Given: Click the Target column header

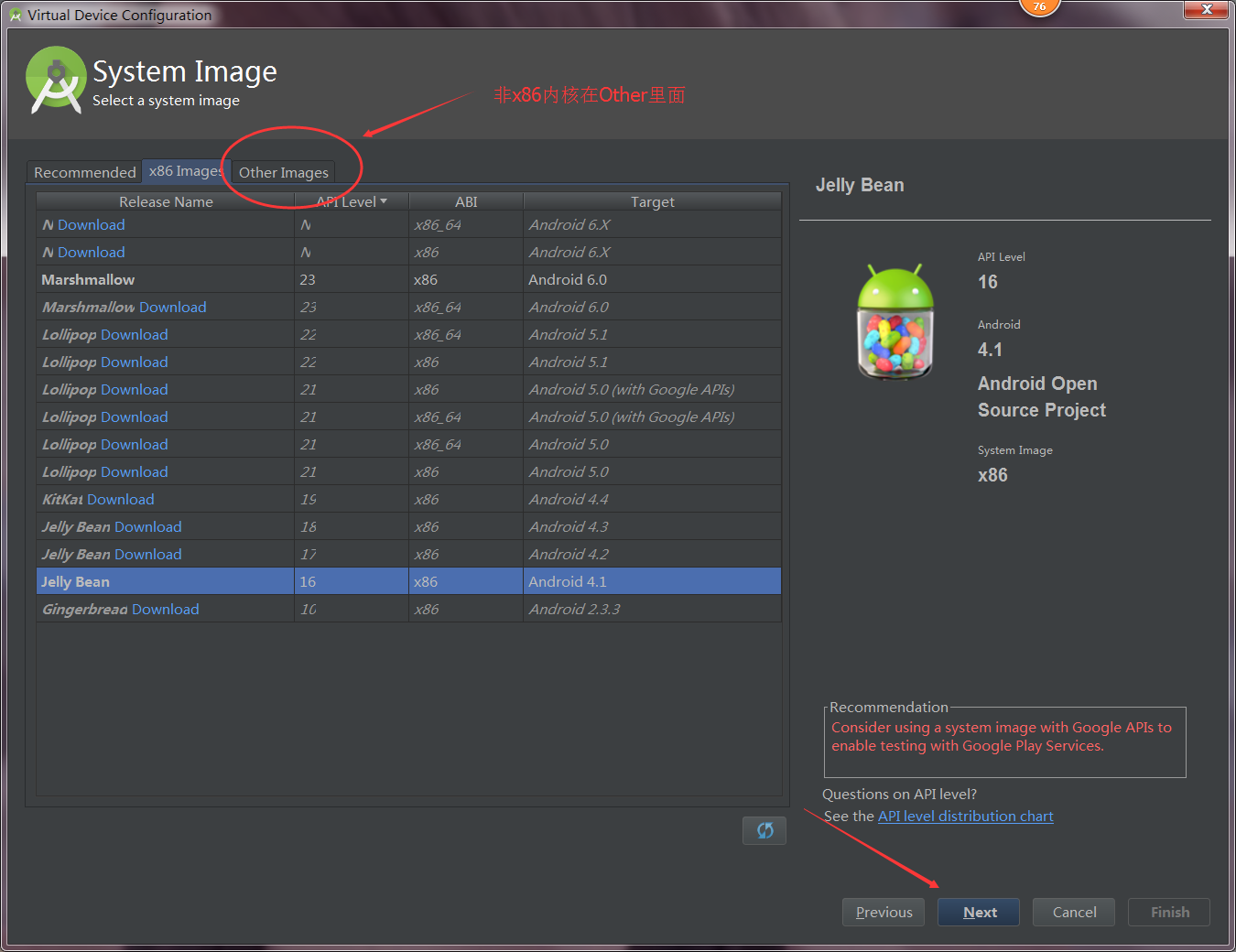Looking at the screenshot, I should 652,201.
